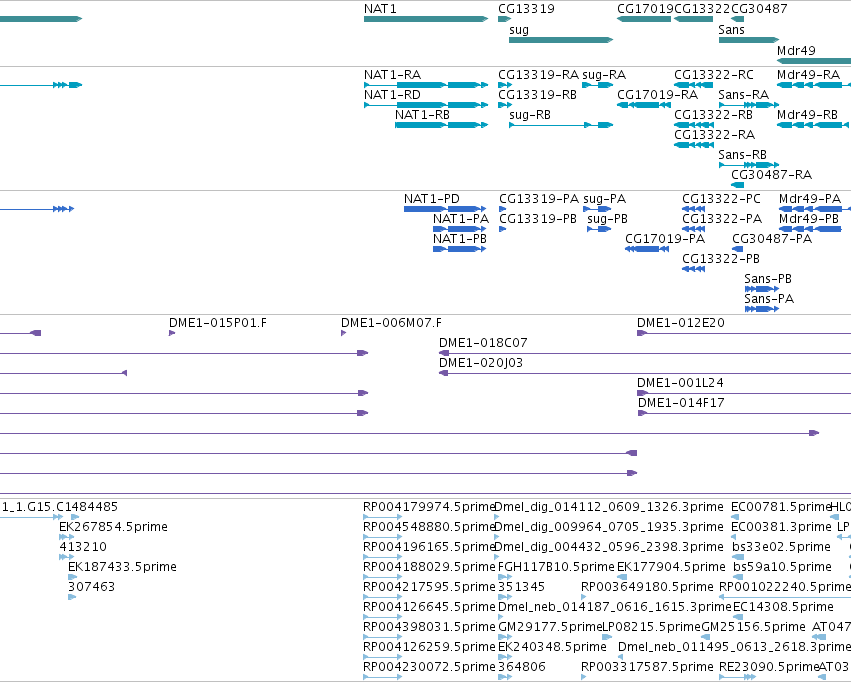Open BAC clone DME1-001L24
Screen dimensions: 851x682
[744, 393]
